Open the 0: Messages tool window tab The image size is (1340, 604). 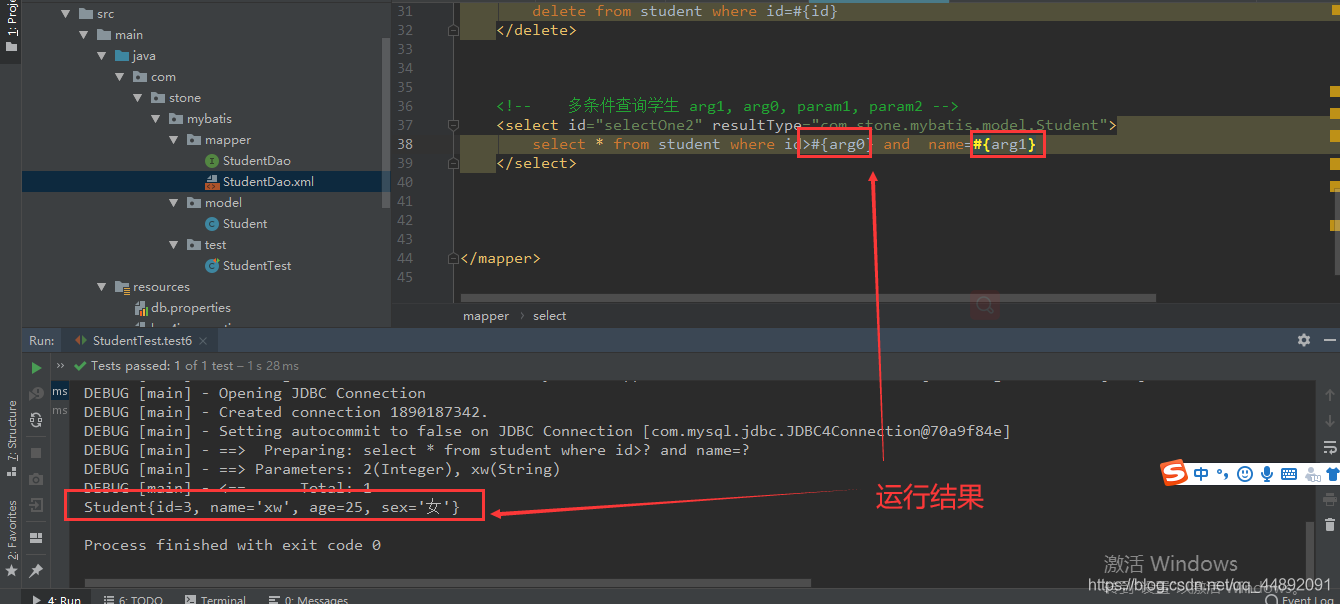309,600
